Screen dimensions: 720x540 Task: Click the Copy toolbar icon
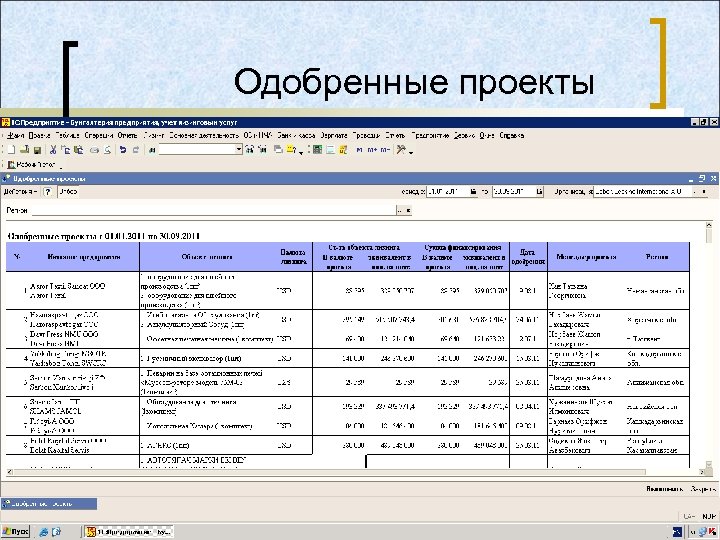tap(66, 150)
